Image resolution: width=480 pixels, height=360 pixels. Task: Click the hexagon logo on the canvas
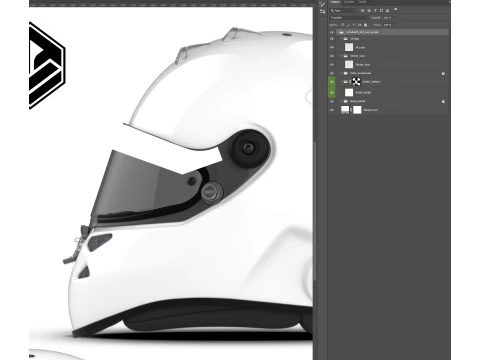[x=47, y=65]
